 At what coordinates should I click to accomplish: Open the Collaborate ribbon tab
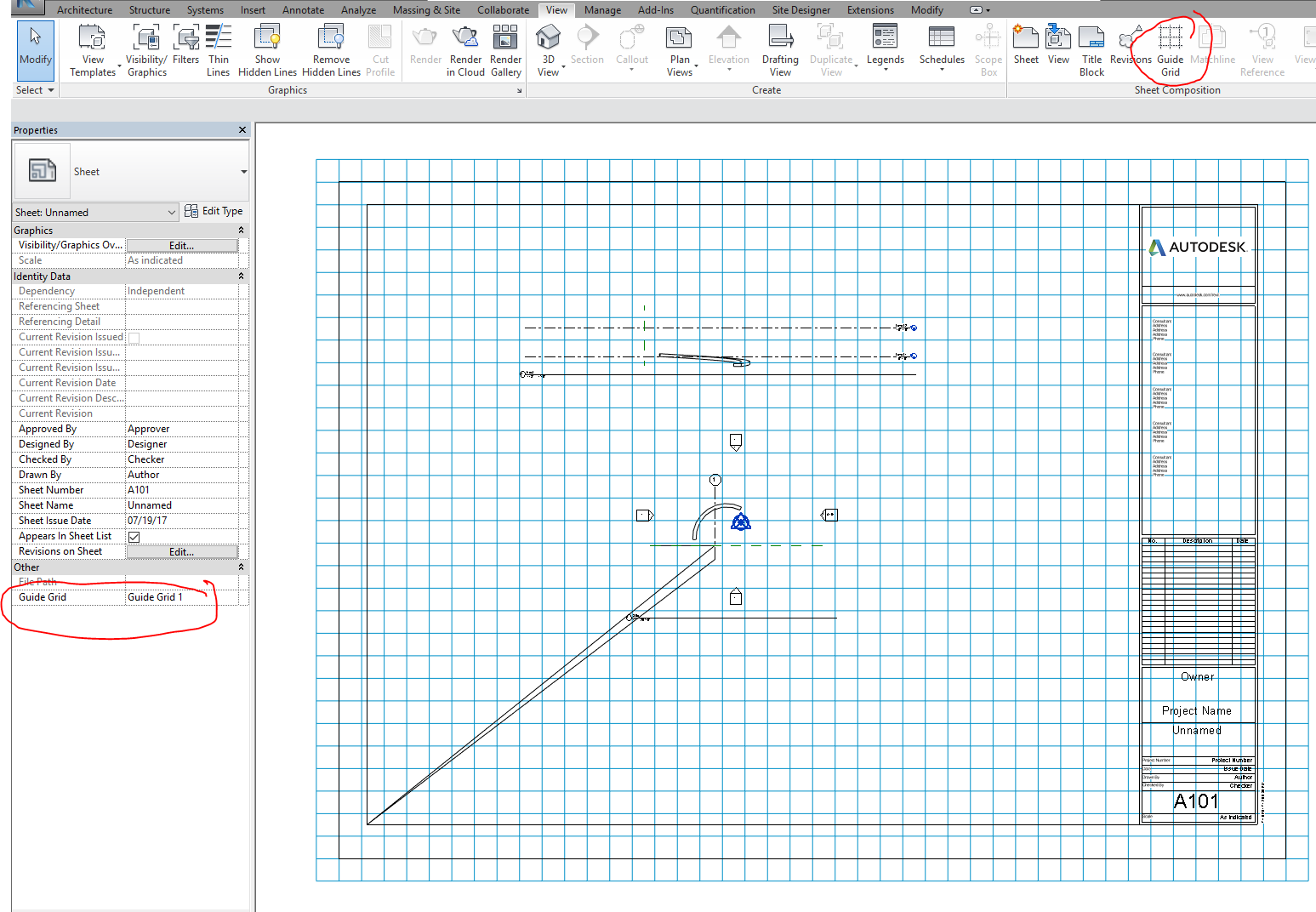click(503, 9)
